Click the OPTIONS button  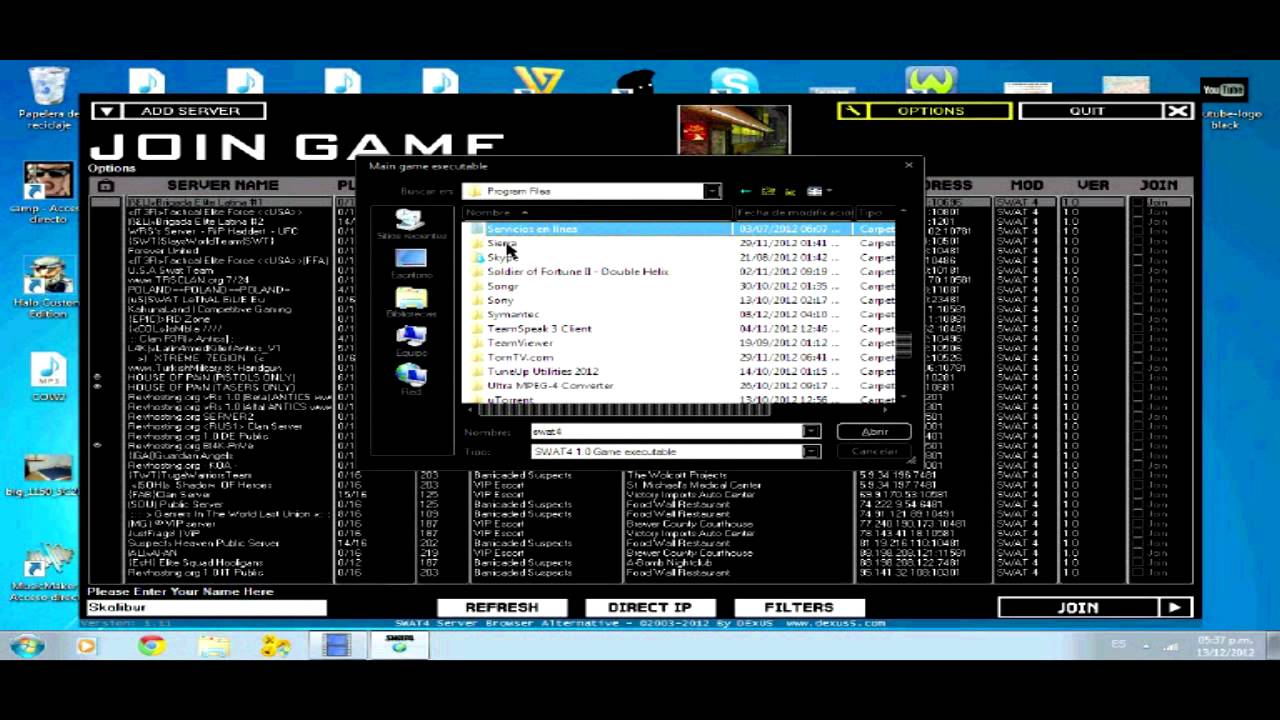pyautogui.click(x=931, y=111)
